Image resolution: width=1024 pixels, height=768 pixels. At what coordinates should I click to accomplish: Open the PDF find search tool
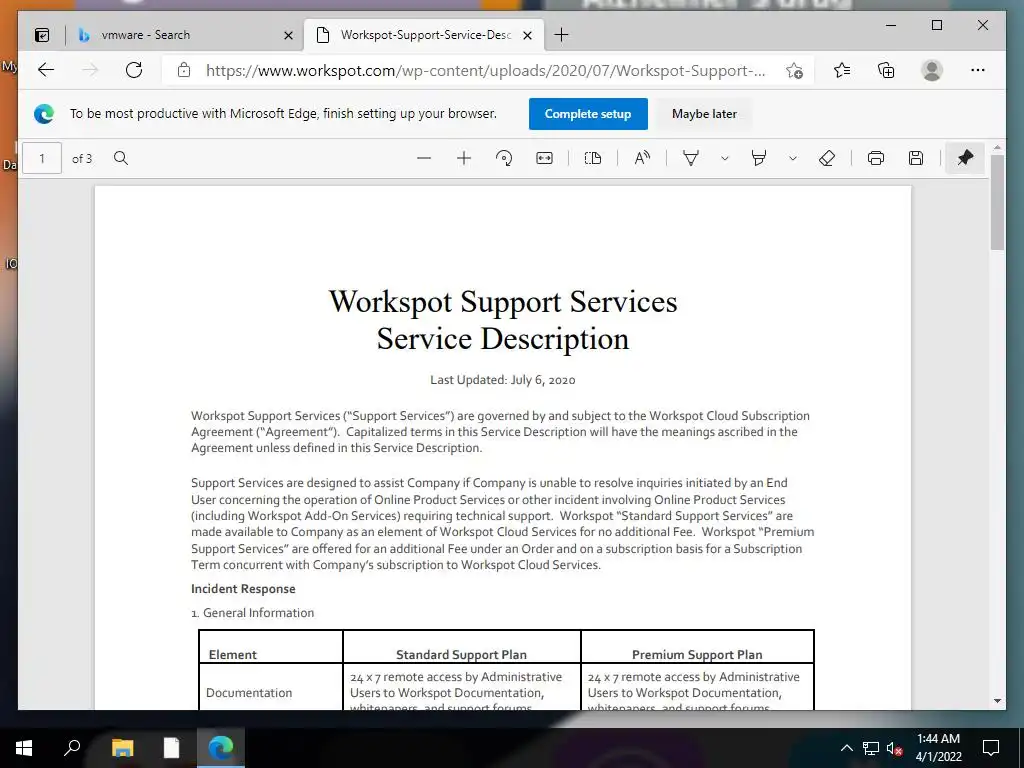(x=121, y=158)
